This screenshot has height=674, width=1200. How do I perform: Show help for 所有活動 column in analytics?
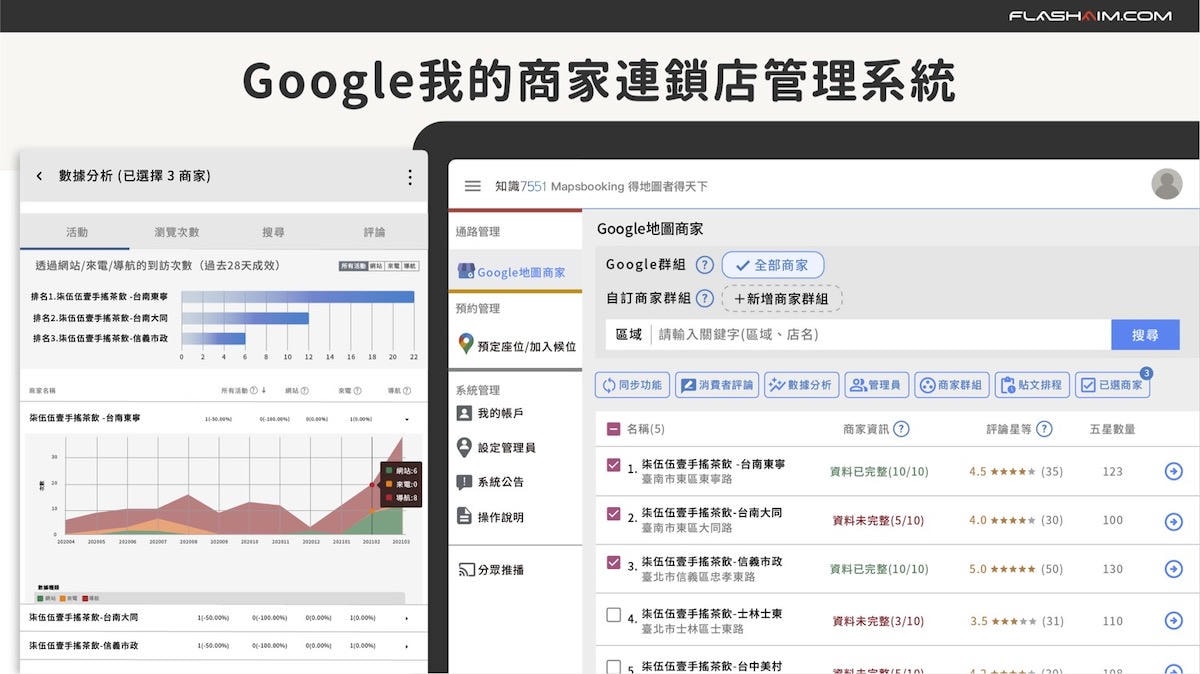click(254, 391)
